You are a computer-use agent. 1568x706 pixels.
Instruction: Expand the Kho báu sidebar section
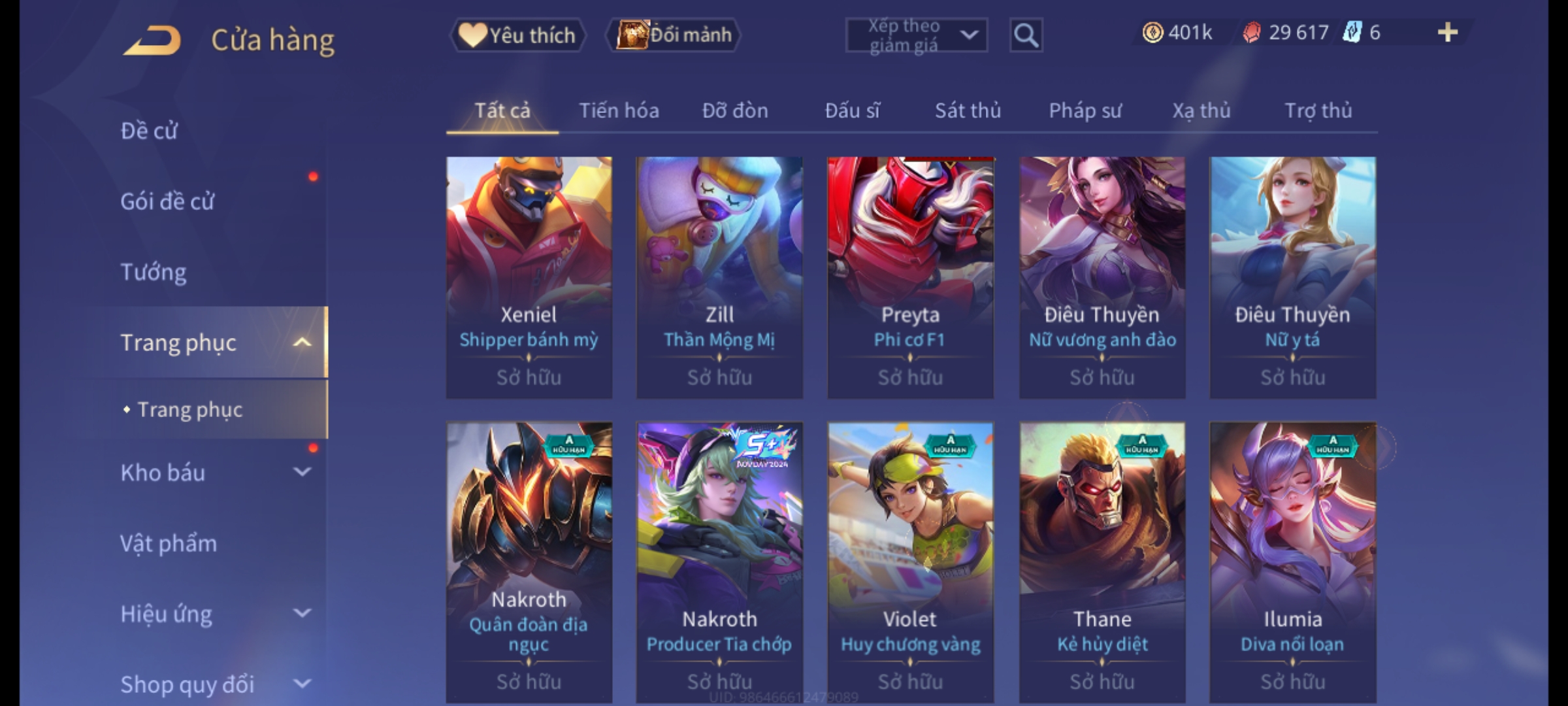(302, 472)
